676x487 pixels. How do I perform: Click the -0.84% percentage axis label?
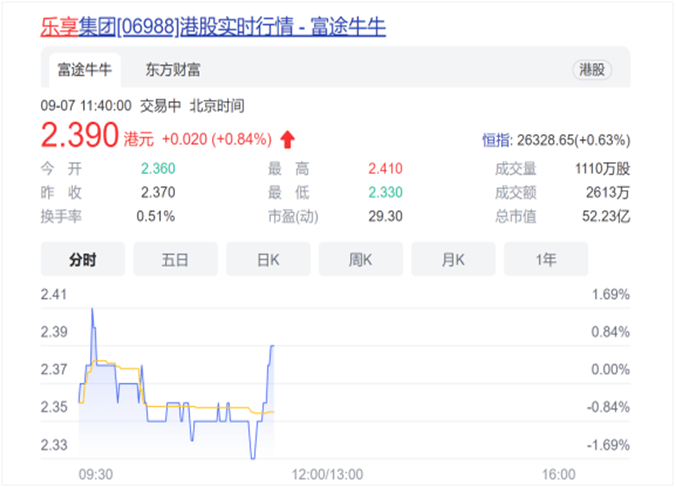[x=608, y=407]
